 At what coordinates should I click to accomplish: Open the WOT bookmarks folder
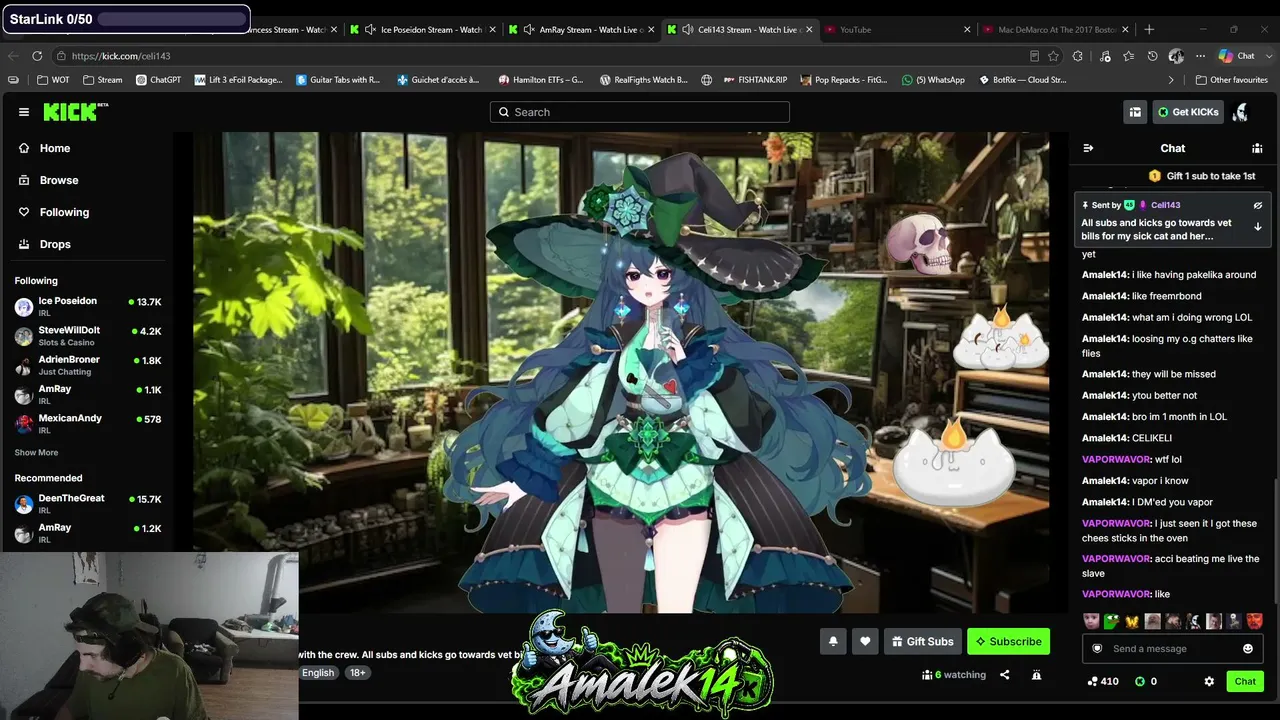pyautogui.click(x=53, y=80)
